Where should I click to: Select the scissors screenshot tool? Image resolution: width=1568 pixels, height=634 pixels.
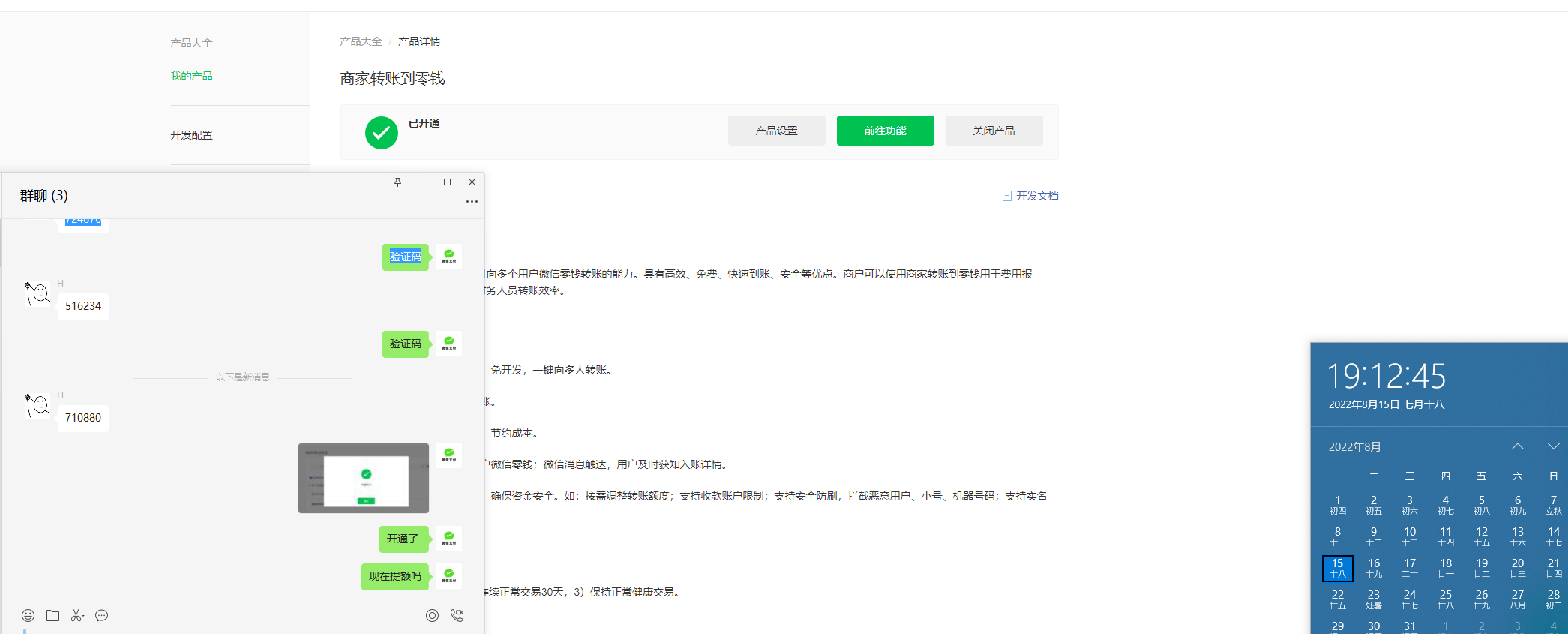(x=77, y=615)
